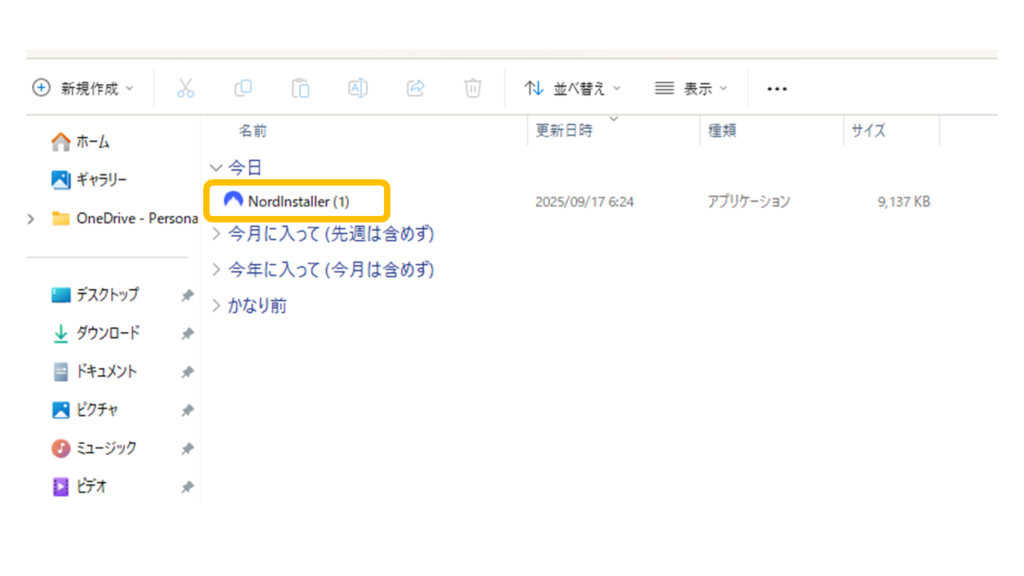The width and height of the screenshot is (1024, 576).
Task: Unpin ドキュメント using its pin icon
Action: click(x=187, y=372)
